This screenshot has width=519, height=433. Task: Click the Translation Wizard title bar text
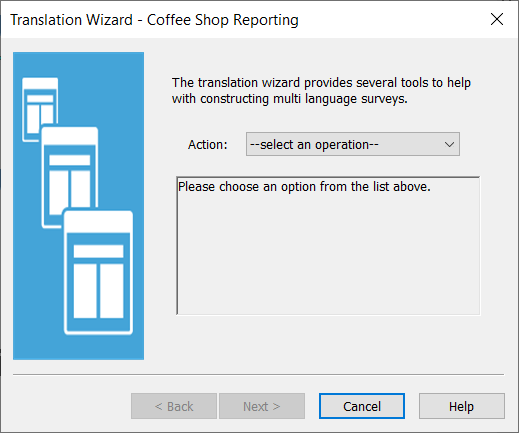coord(154,20)
